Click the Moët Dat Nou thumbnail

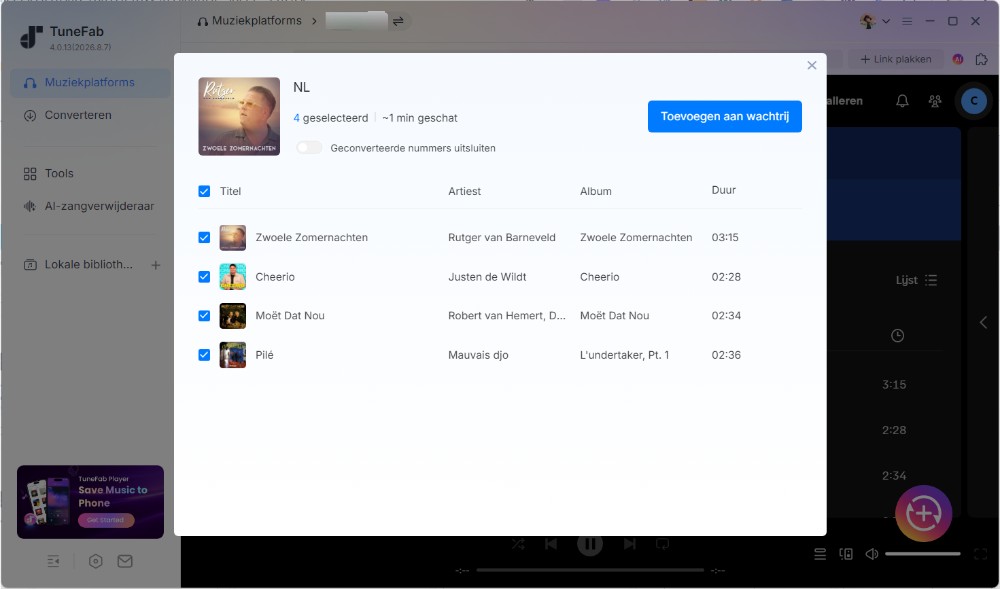(x=233, y=316)
